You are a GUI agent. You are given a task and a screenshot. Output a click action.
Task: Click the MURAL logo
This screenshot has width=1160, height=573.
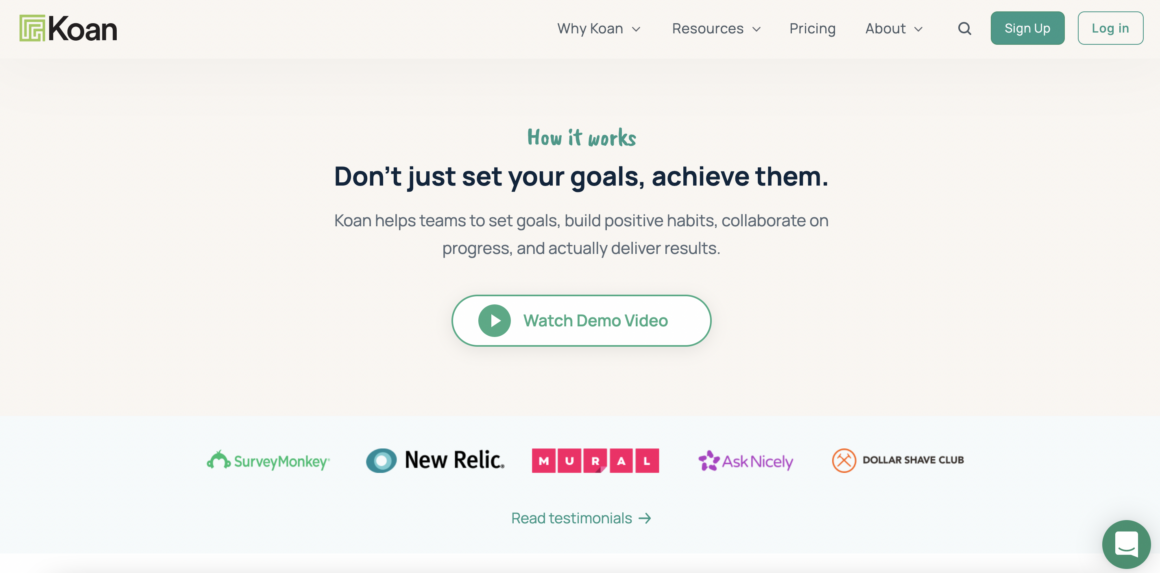click(595, 461)
